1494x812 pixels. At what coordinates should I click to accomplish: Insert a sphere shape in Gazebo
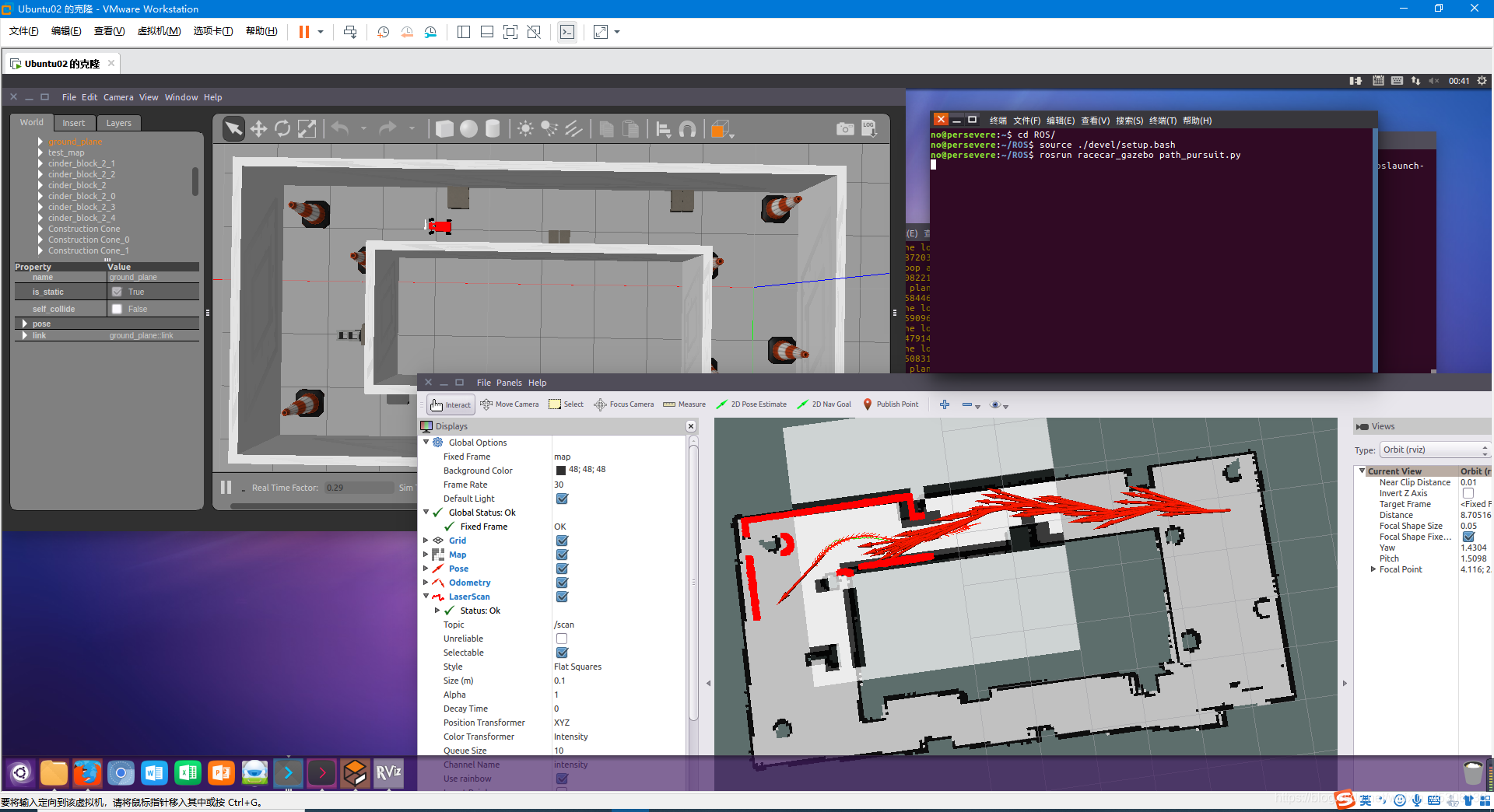pos(468,128)
